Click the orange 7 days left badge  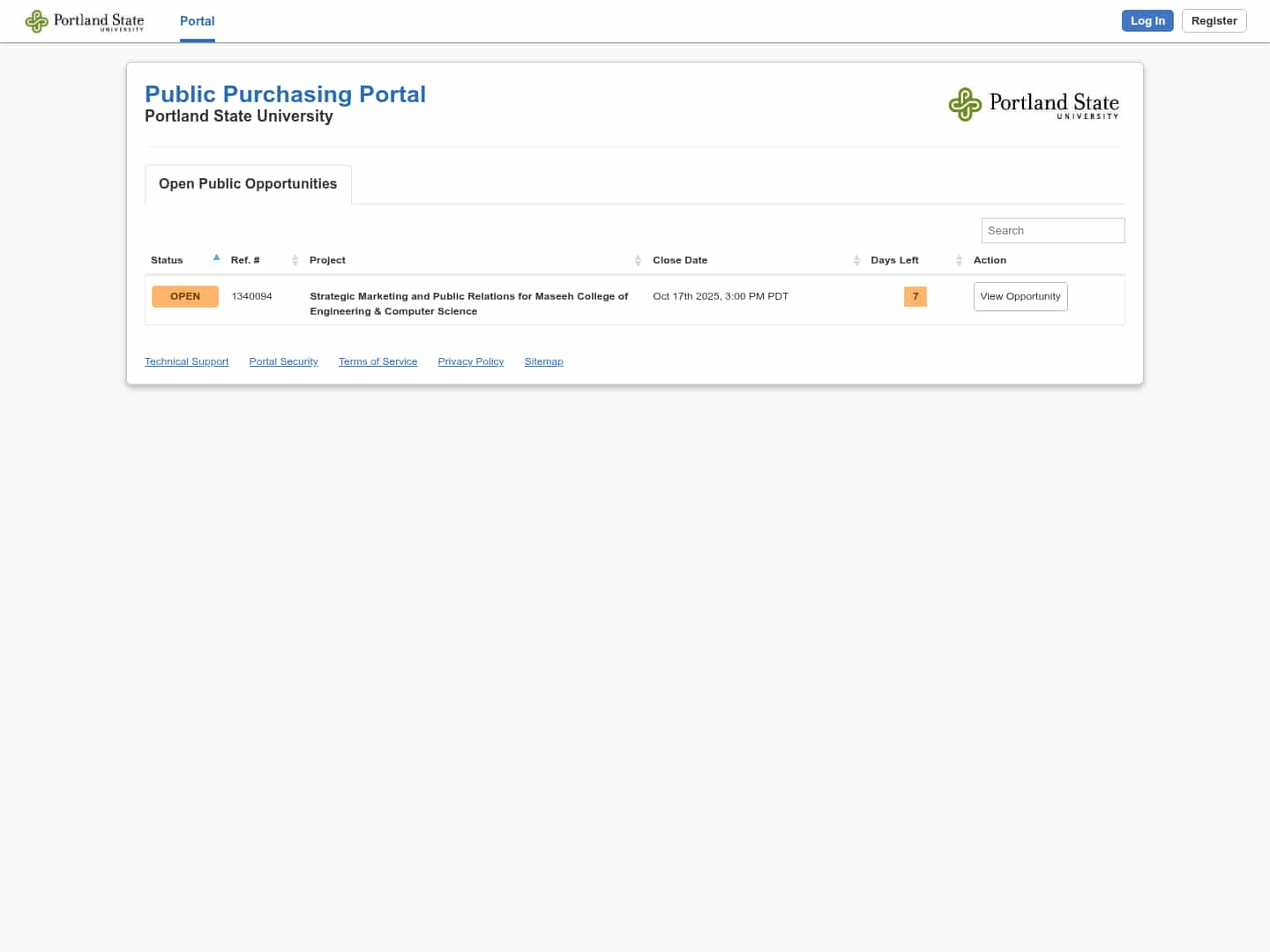(x=915, y=296)
